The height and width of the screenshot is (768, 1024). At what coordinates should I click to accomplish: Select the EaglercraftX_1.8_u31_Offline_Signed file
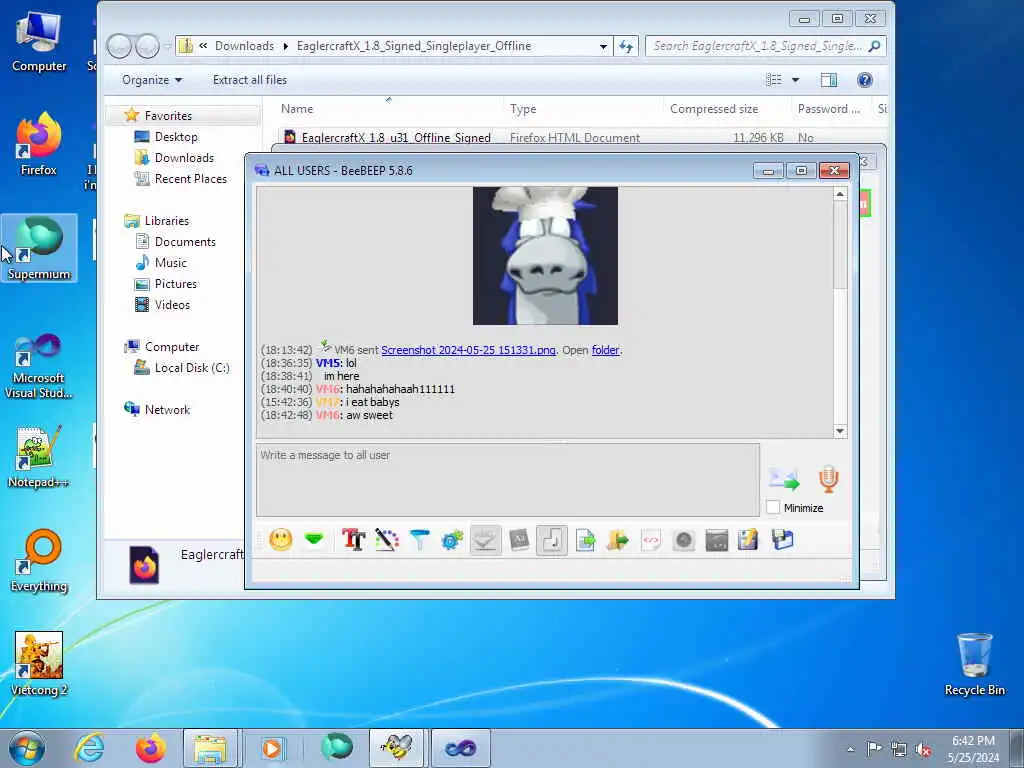[x=396, y=138]
